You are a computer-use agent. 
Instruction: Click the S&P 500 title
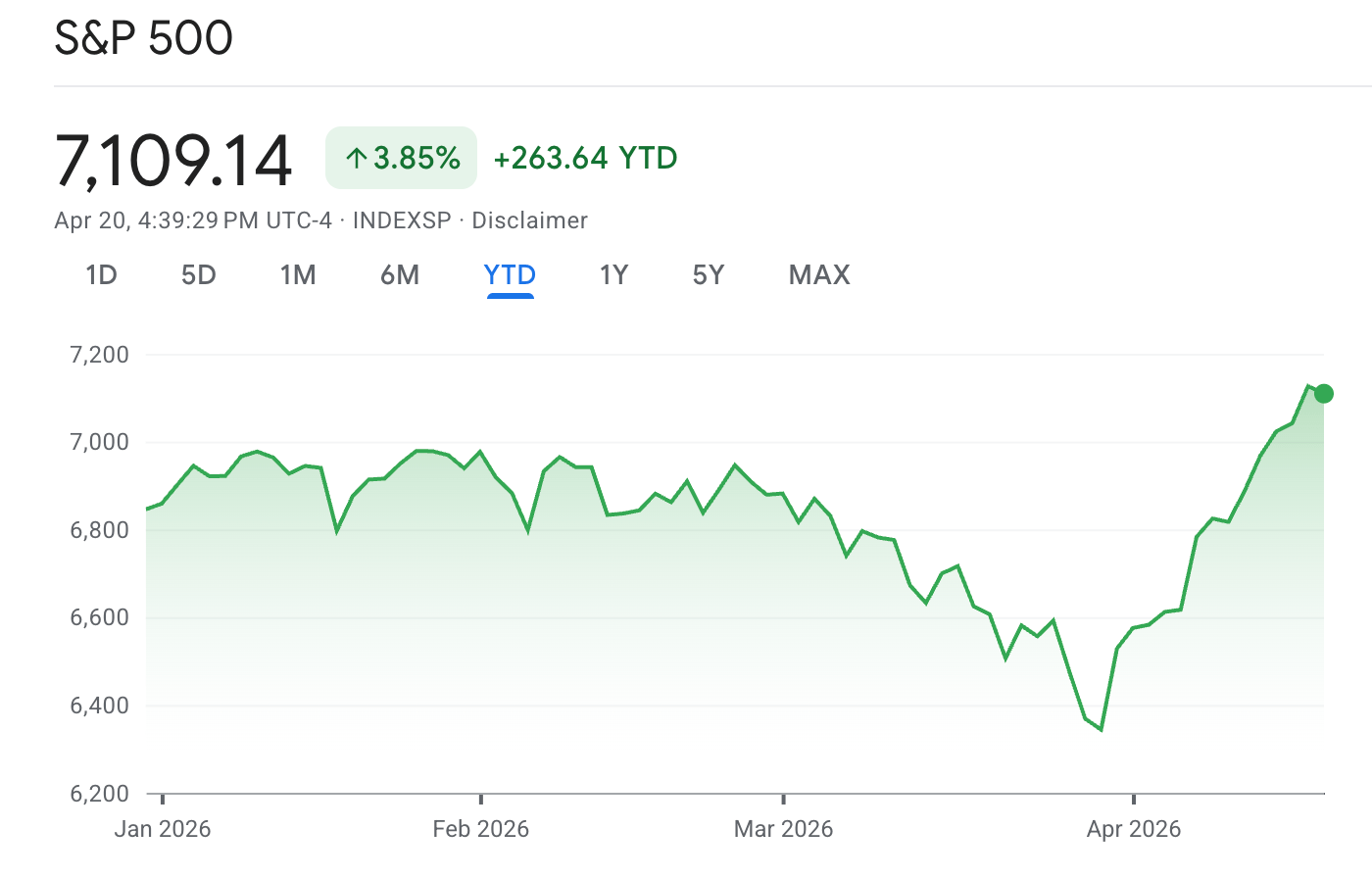click(x=144, y=38)
